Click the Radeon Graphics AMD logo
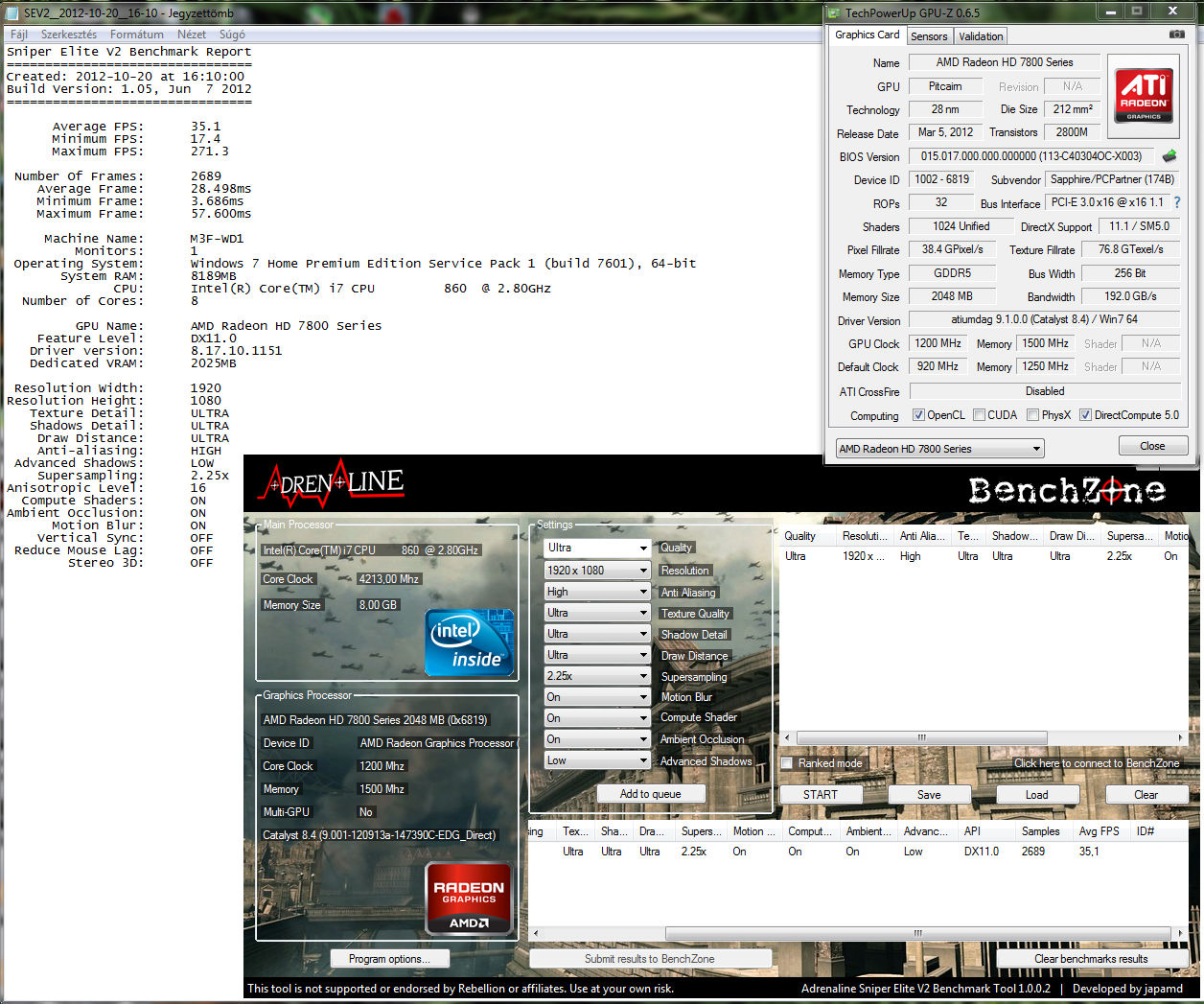This screenshot has height=1004, width=1204. coord(469,899)
